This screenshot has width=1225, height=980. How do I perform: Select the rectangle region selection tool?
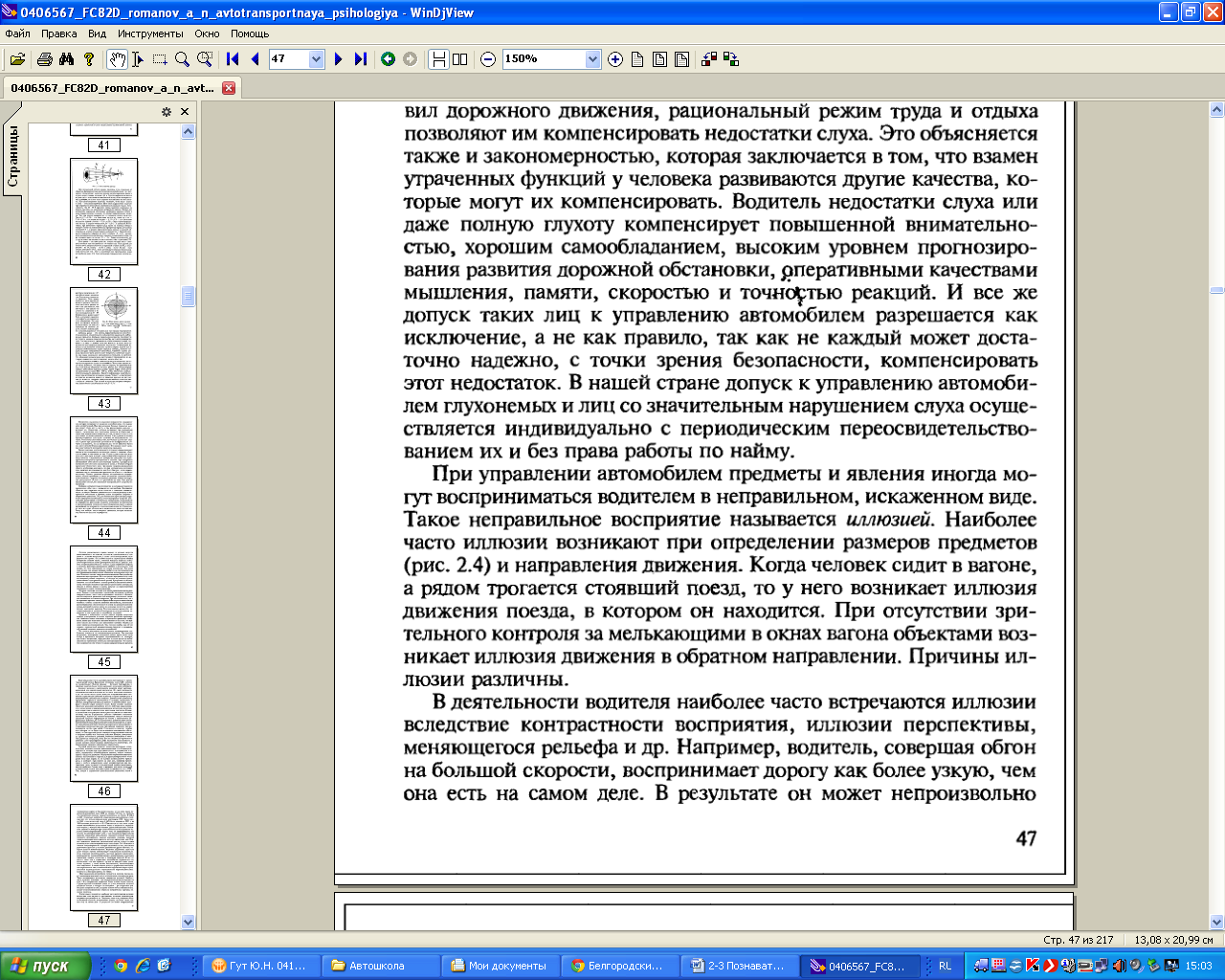[160, 59]
